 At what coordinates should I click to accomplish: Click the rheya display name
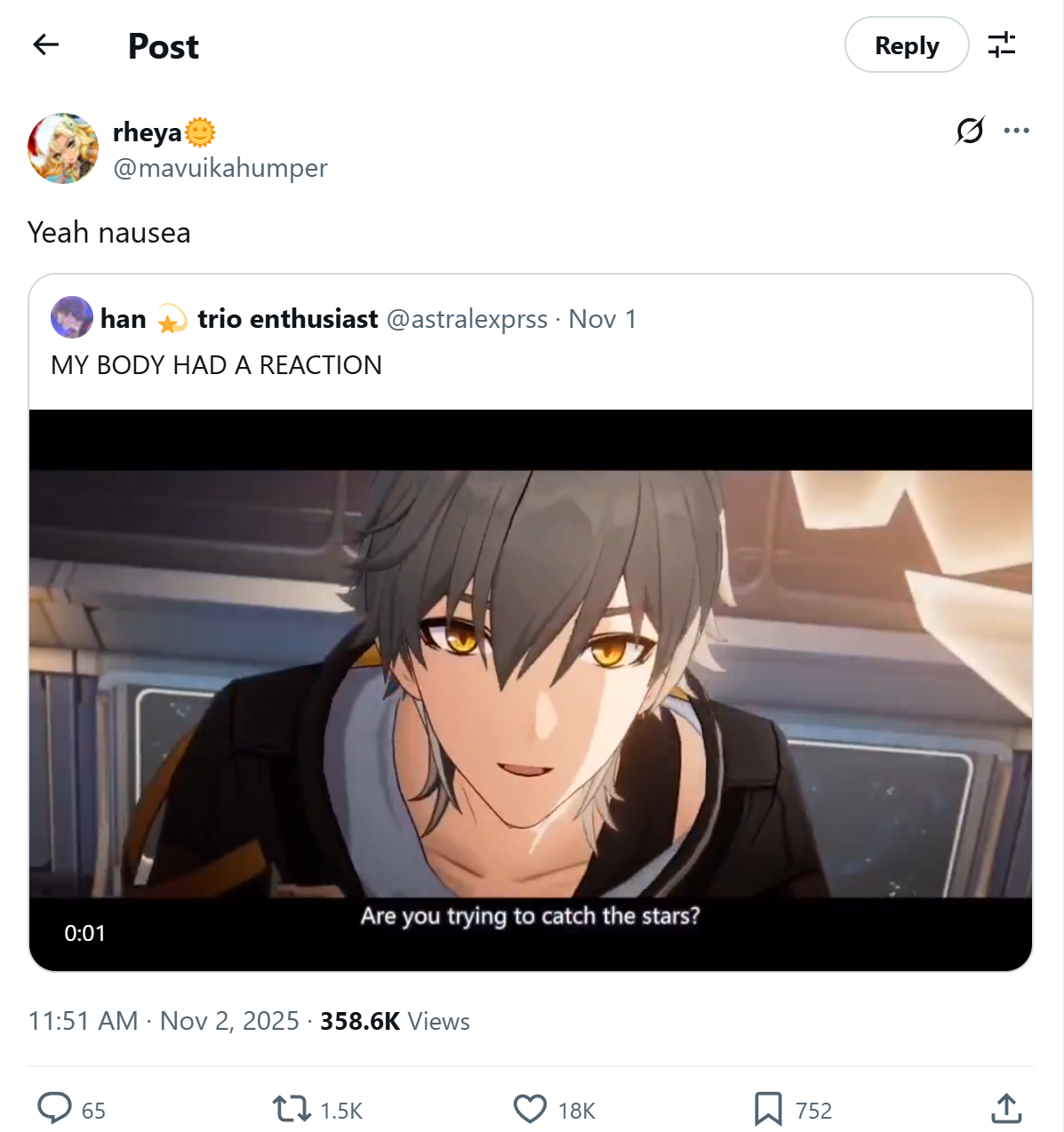[148, 132]
